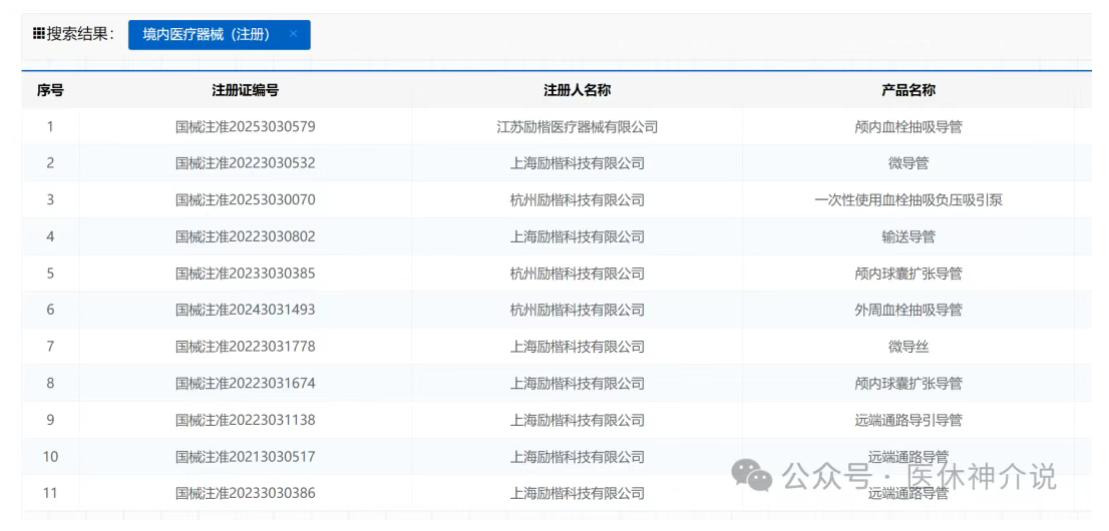1109x531 pixels.
Task: Click product name 微导管
Action: (908, 163)
